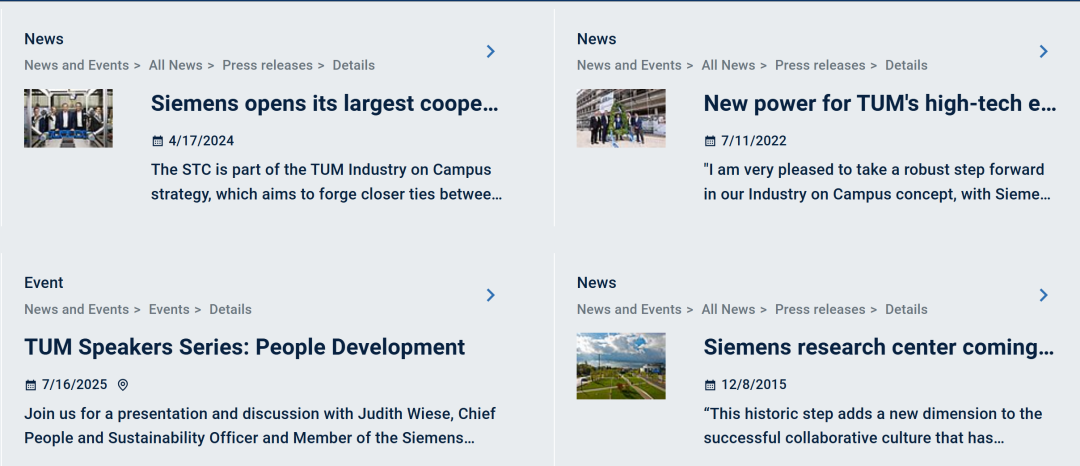Click calendar icon beside 12/8/2015 date
Viewport: 1080px width, 466px height.
click(x=710, y=385)
